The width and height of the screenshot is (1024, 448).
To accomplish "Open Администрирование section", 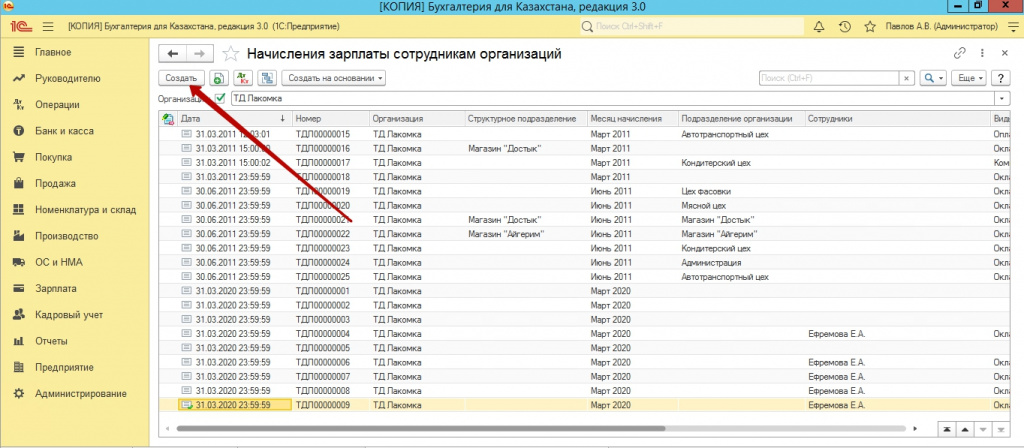I will click(x=81, y=393).
